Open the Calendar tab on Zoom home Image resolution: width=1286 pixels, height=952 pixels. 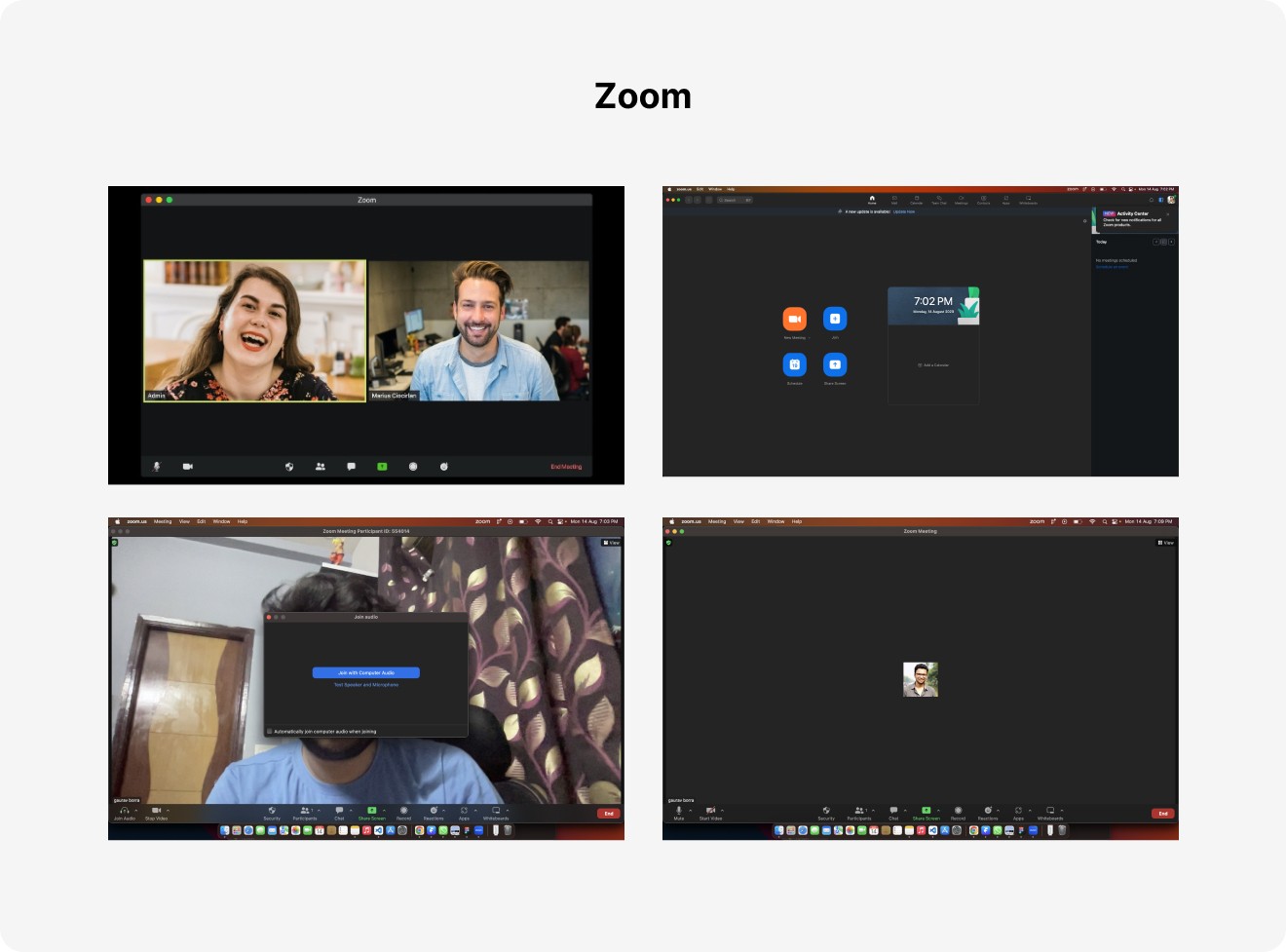(917, 200)
